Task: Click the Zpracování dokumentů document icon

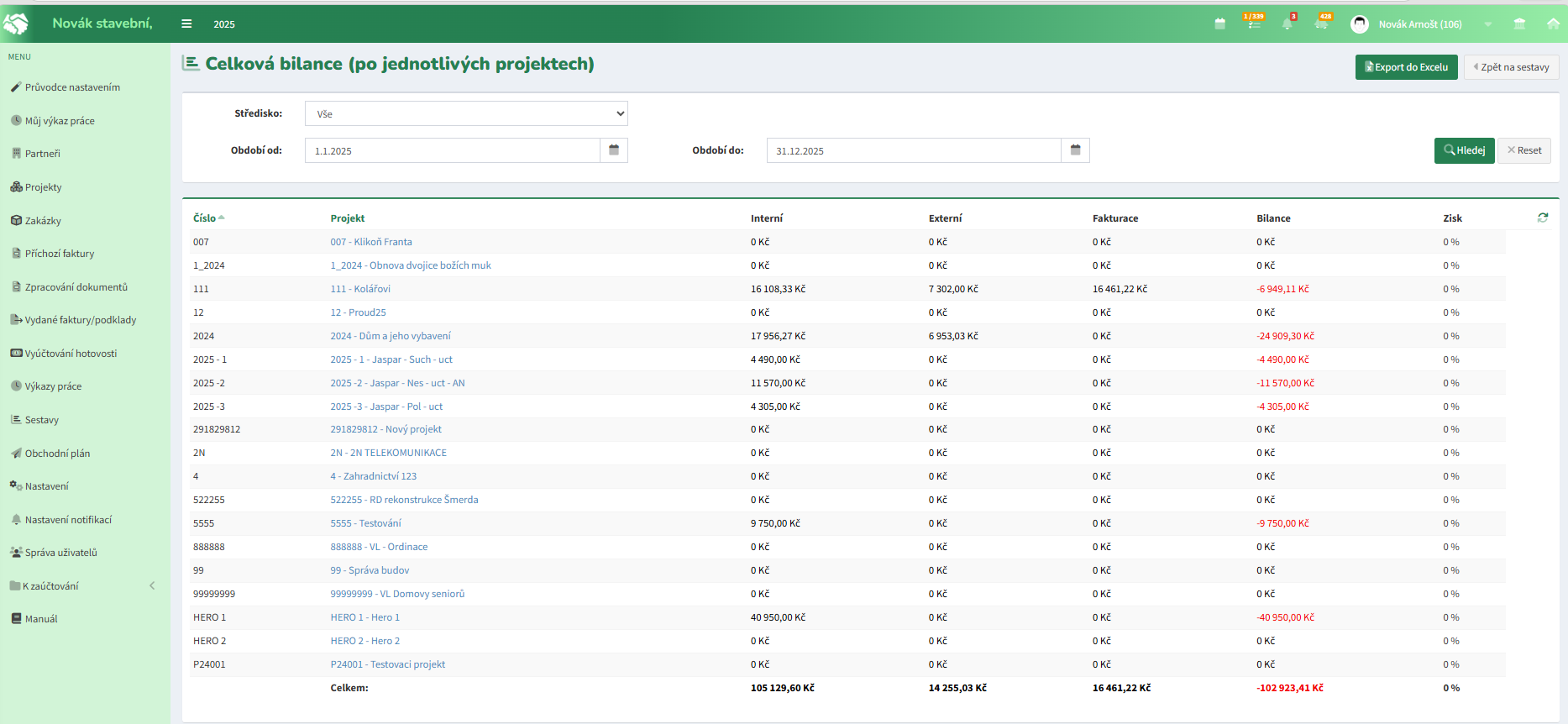Action: coord(16,286)
